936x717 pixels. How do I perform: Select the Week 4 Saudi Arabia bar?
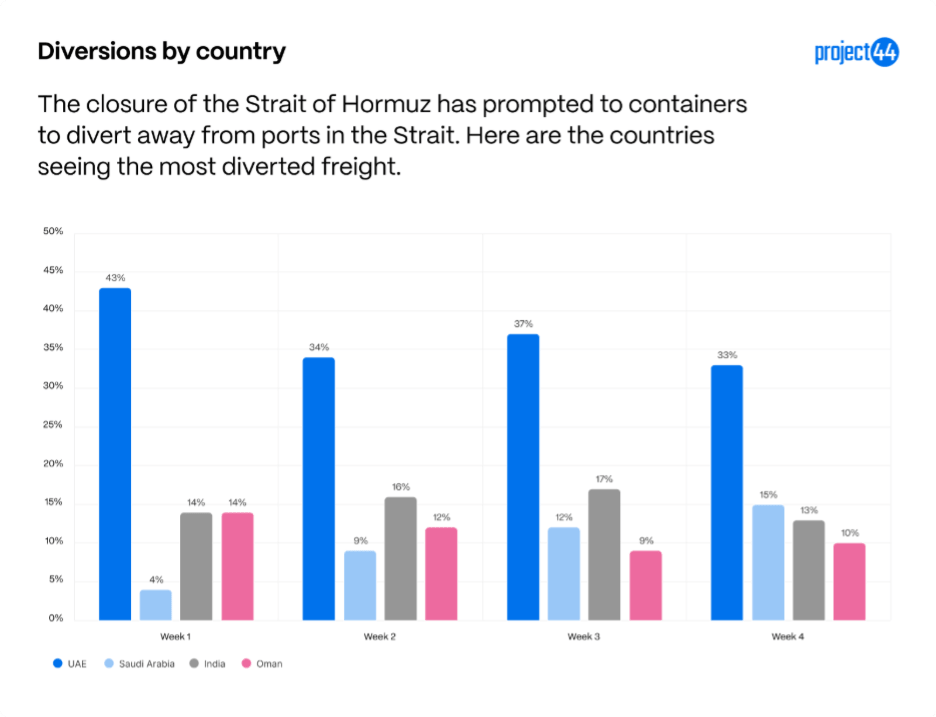coord(767,562)
